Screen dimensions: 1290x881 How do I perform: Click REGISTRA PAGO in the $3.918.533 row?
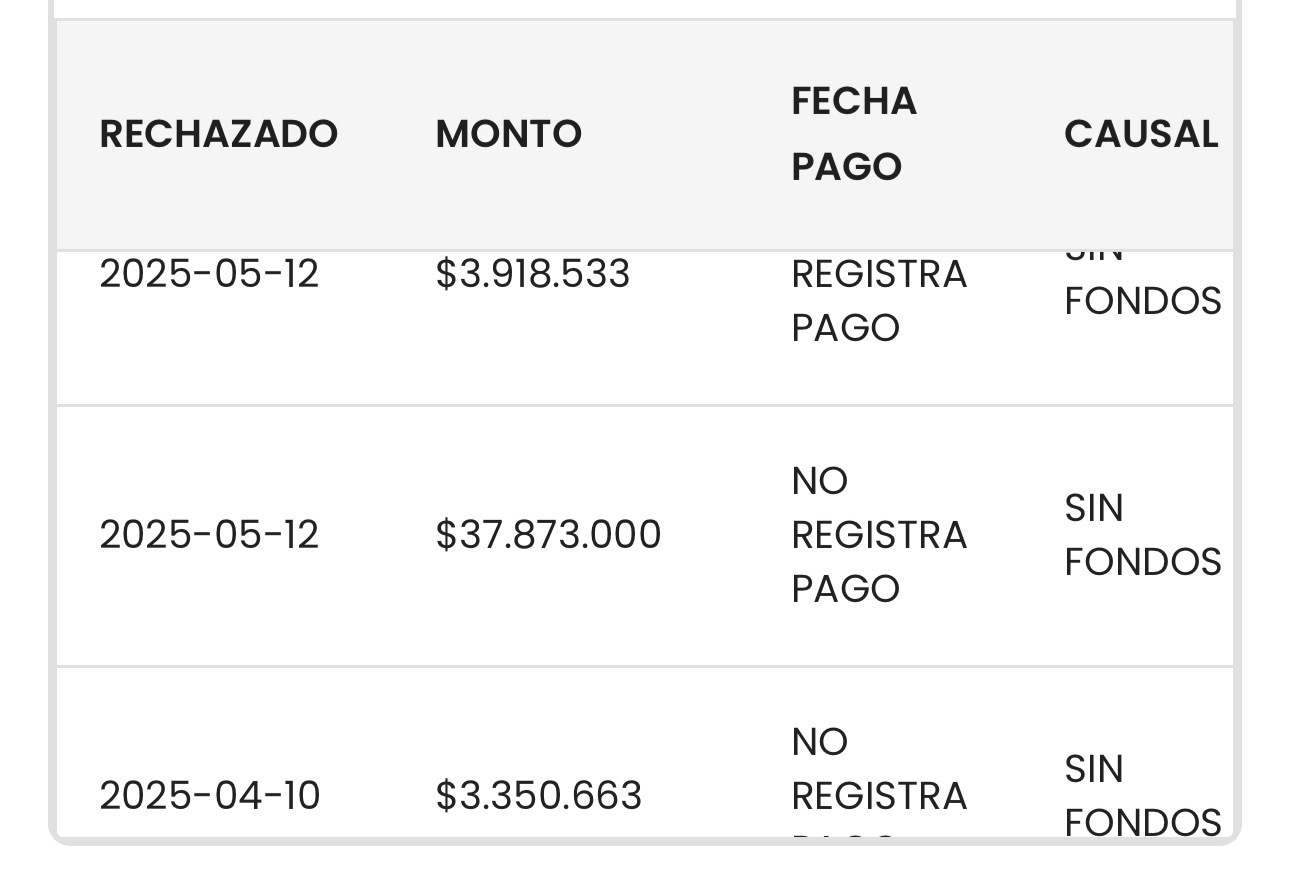pos(879,301)
